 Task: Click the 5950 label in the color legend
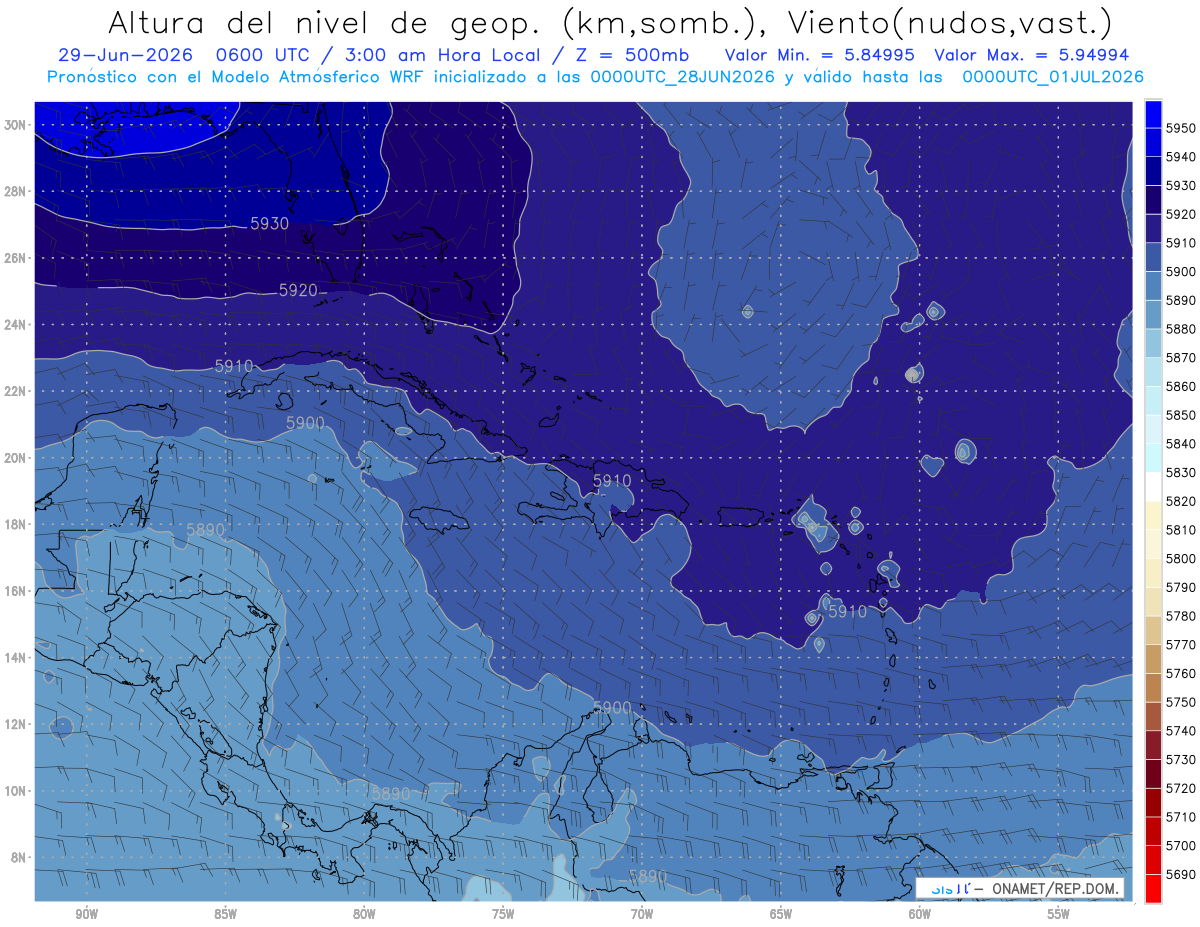pyautogui.click(x=1181, y=128)
